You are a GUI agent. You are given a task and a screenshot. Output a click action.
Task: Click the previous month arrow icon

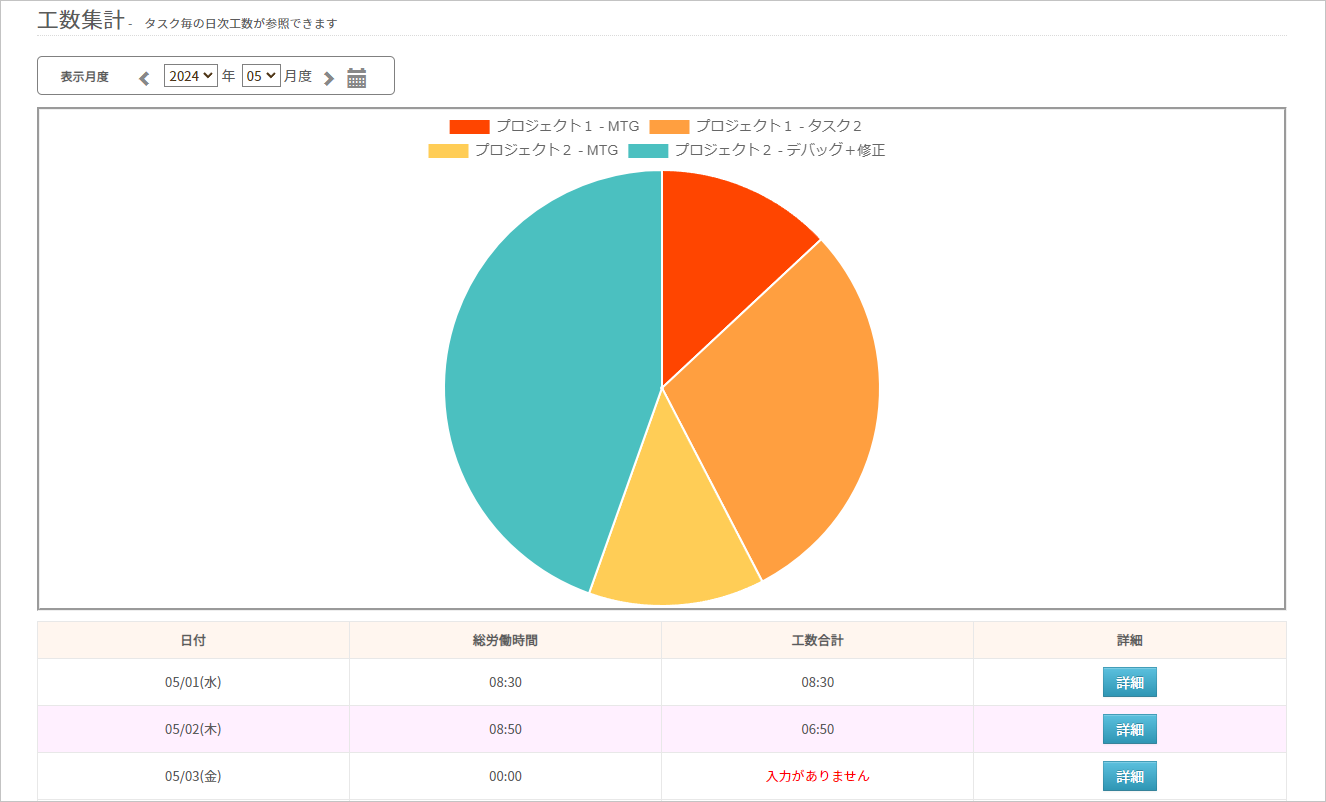pos(144,78)
